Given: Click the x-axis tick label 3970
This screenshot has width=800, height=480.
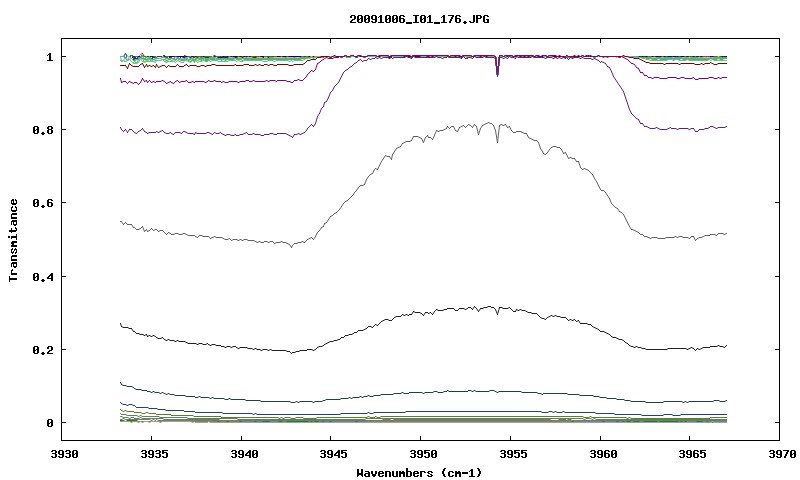Looking at the screenshot, I should point(782,454).
